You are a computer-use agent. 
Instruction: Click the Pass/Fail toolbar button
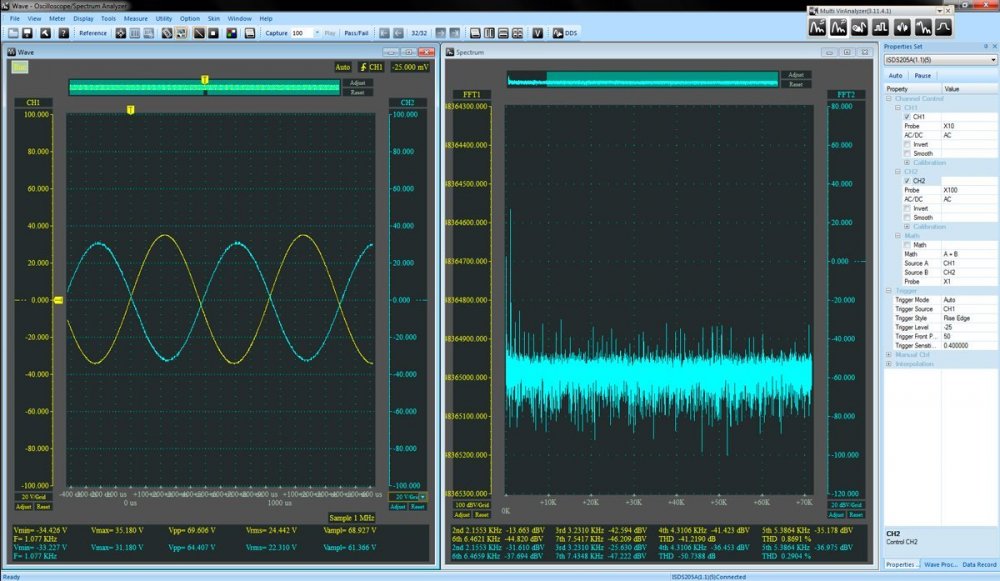[x=356, y=33]
